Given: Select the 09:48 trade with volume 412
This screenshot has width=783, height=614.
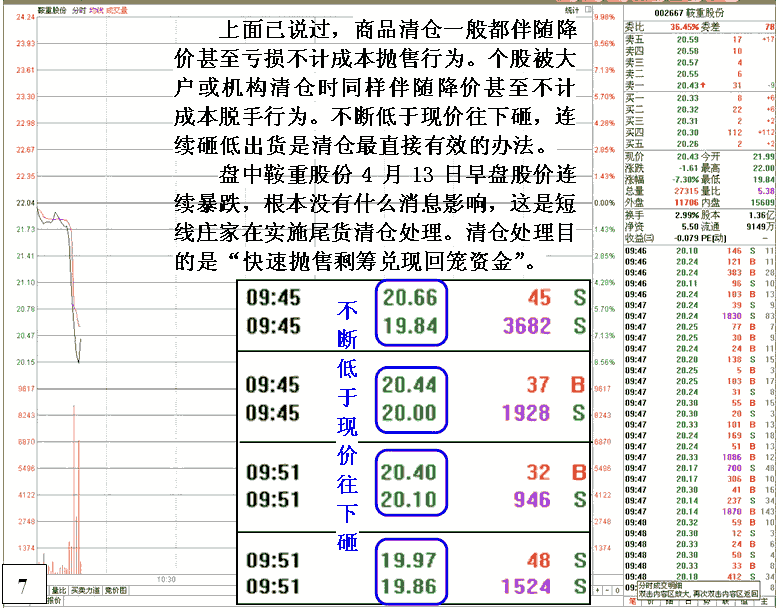Looking at the screenshot, I should pos(699,577).
